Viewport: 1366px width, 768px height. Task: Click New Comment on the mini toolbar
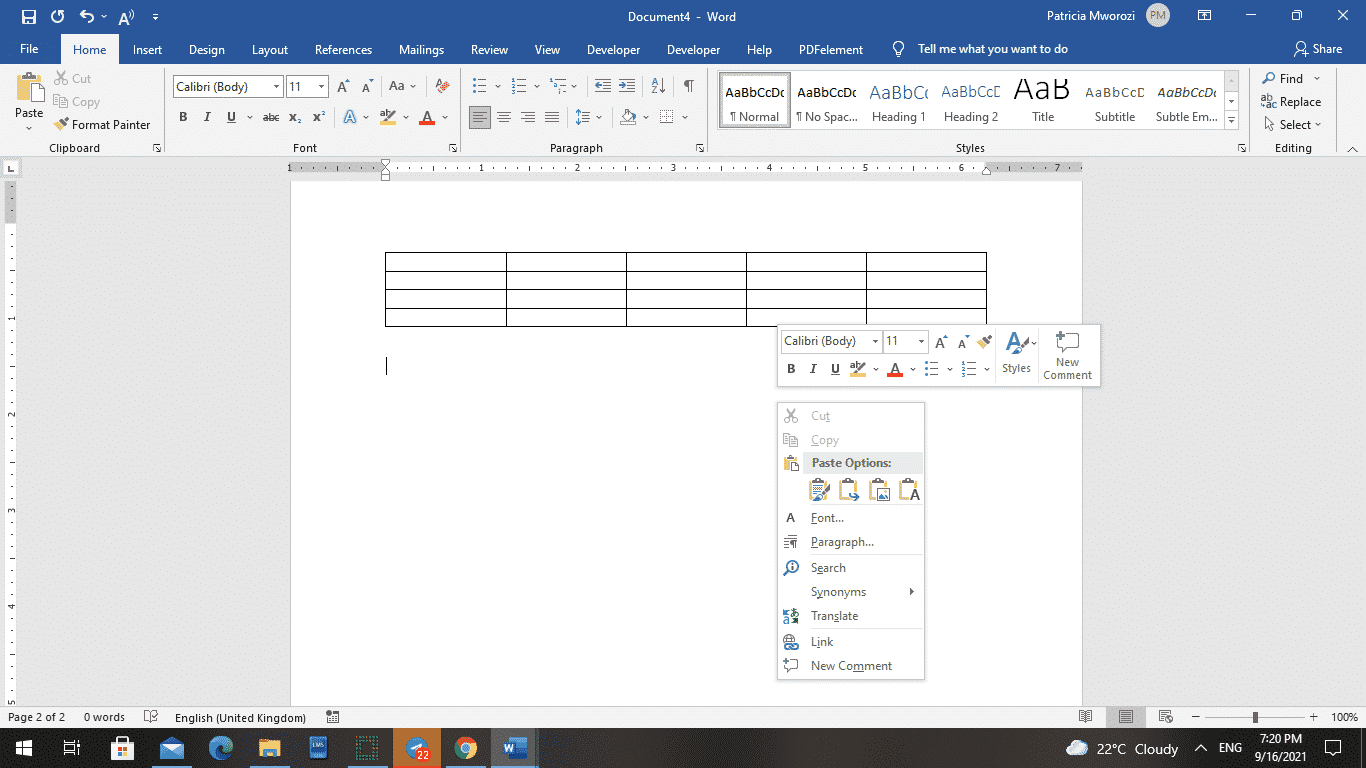click(x=1067, y=355)
